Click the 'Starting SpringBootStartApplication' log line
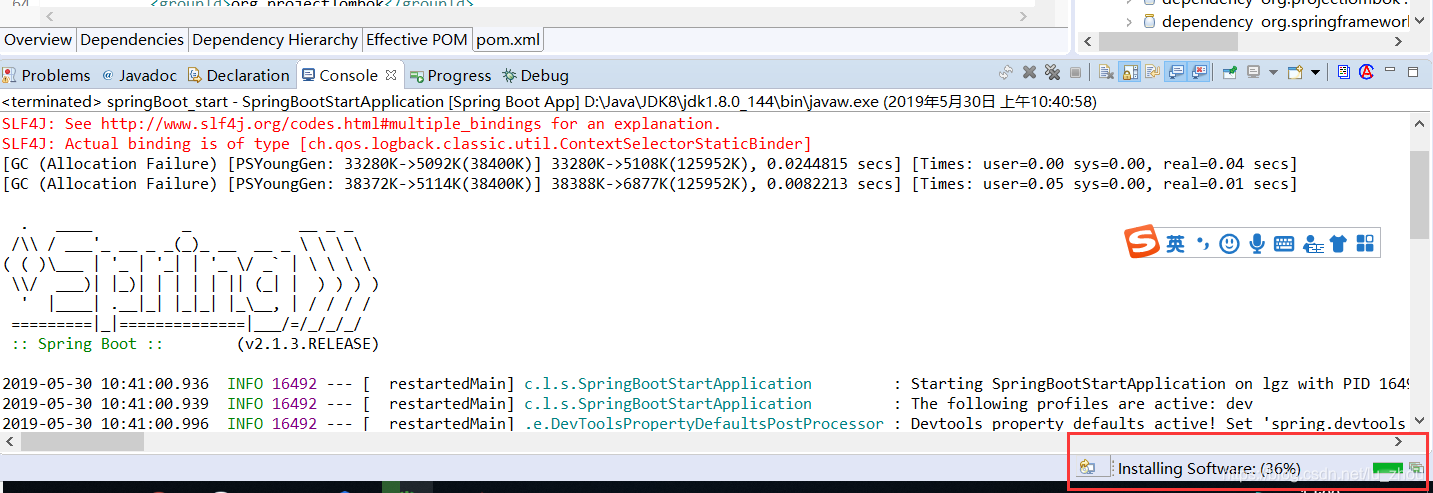 pos(706,384)
